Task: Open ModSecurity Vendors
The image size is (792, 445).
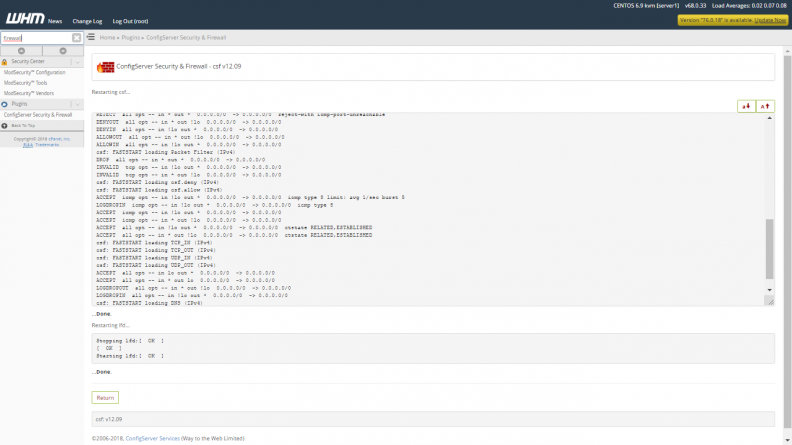Action: (x=29, y=93)
